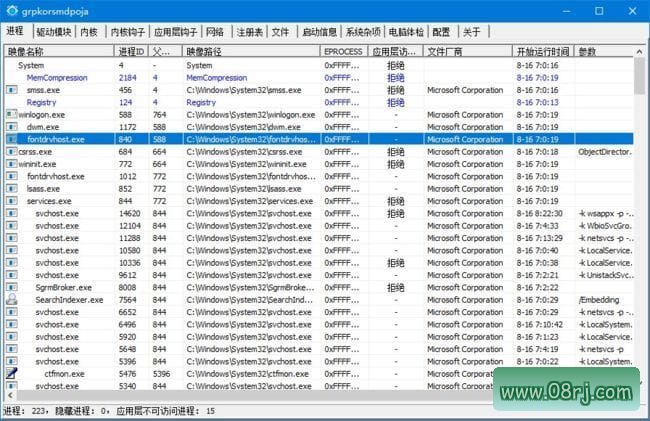Click the icon of svchost.exe PID 10580
Image resolution: width=650 pixels, height=421 pixels.
click(12, 250)
